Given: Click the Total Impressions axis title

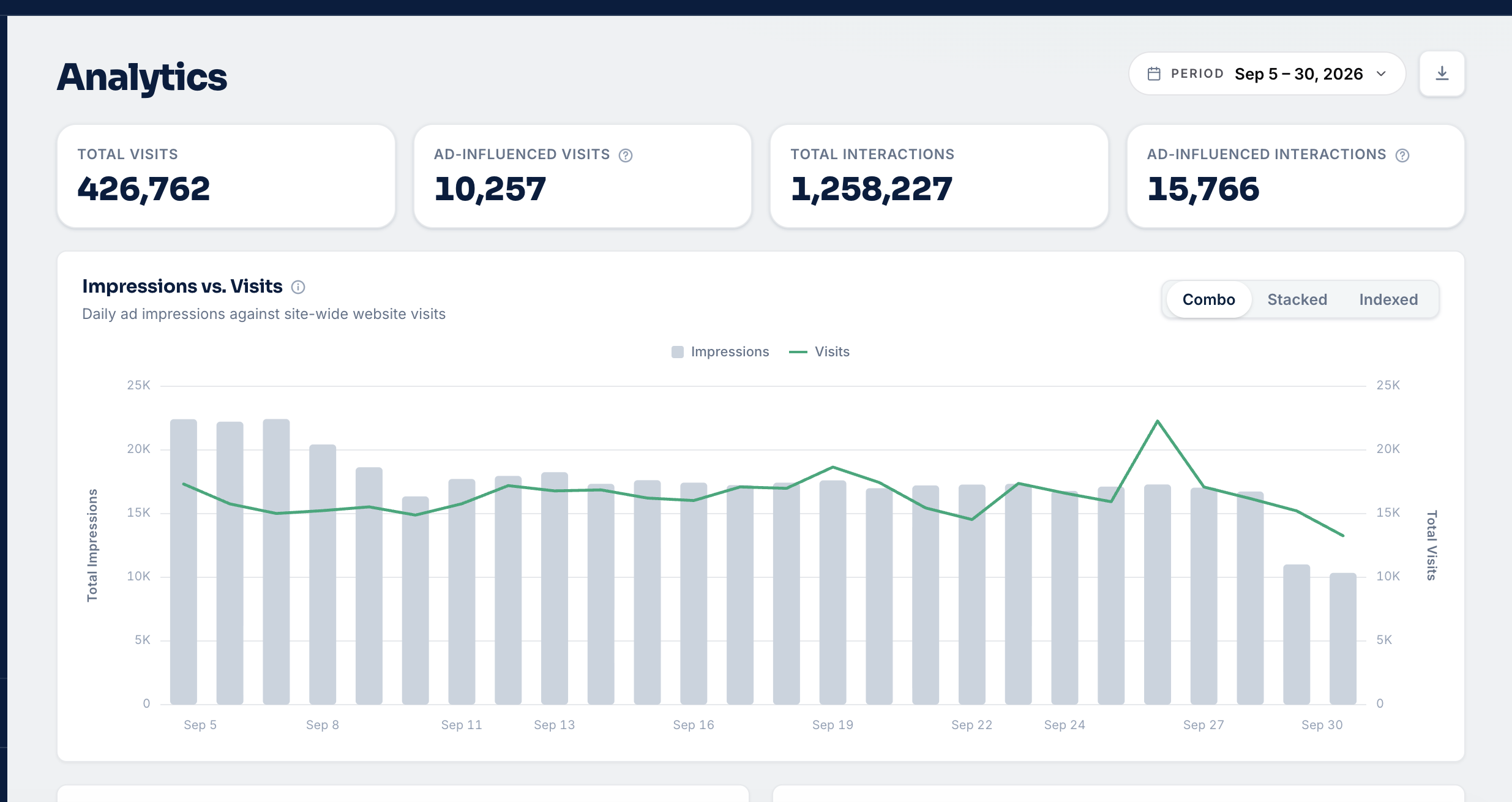Looking at the screenshot, I should click(92, 545).
